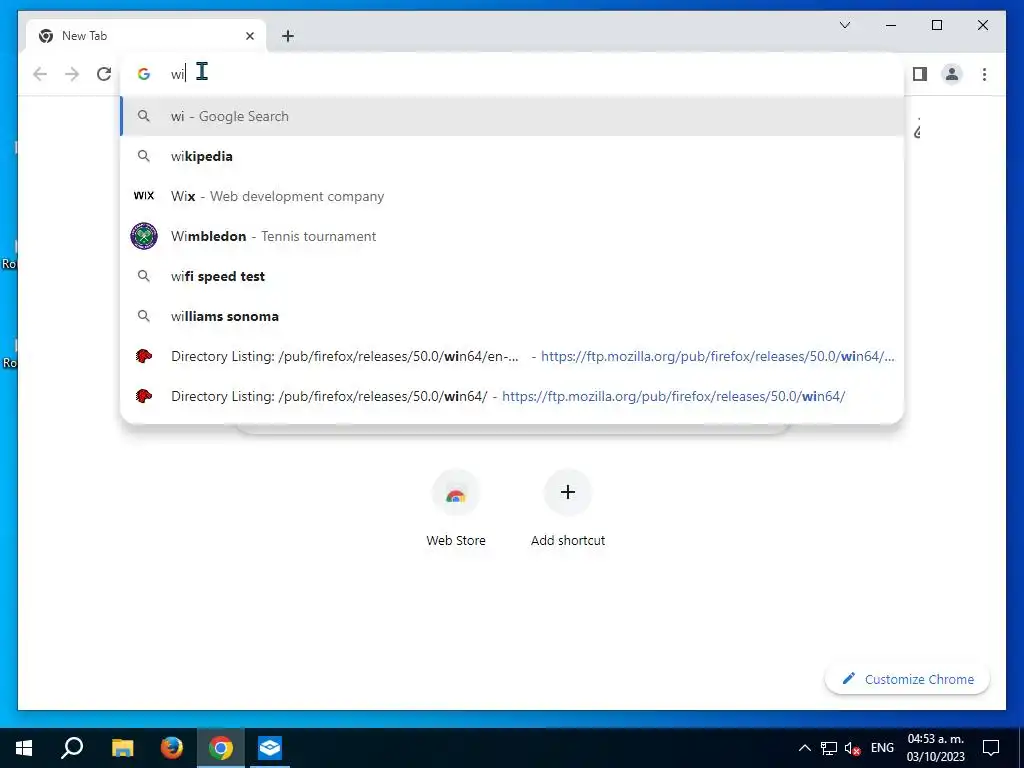
Task: Open the profile avatar icon
Action: (x=952, y=74)
